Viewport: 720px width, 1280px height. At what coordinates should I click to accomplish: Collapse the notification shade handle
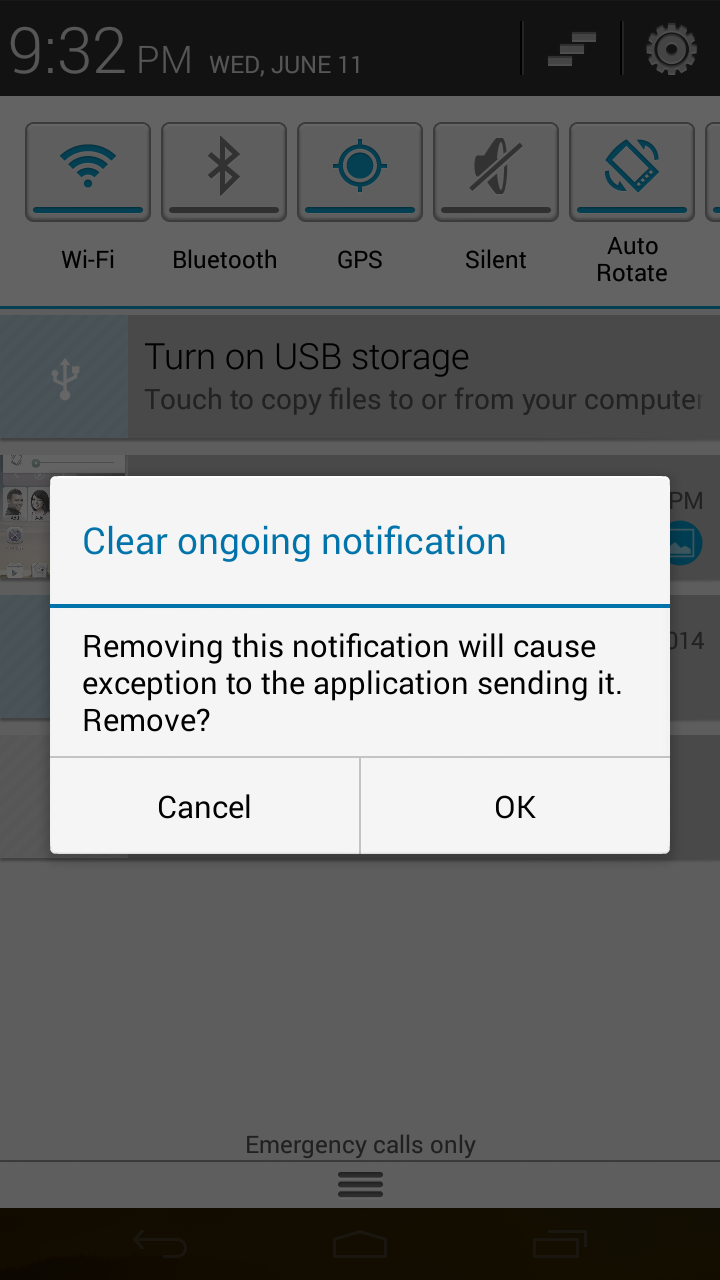[x=360, y=1185]
